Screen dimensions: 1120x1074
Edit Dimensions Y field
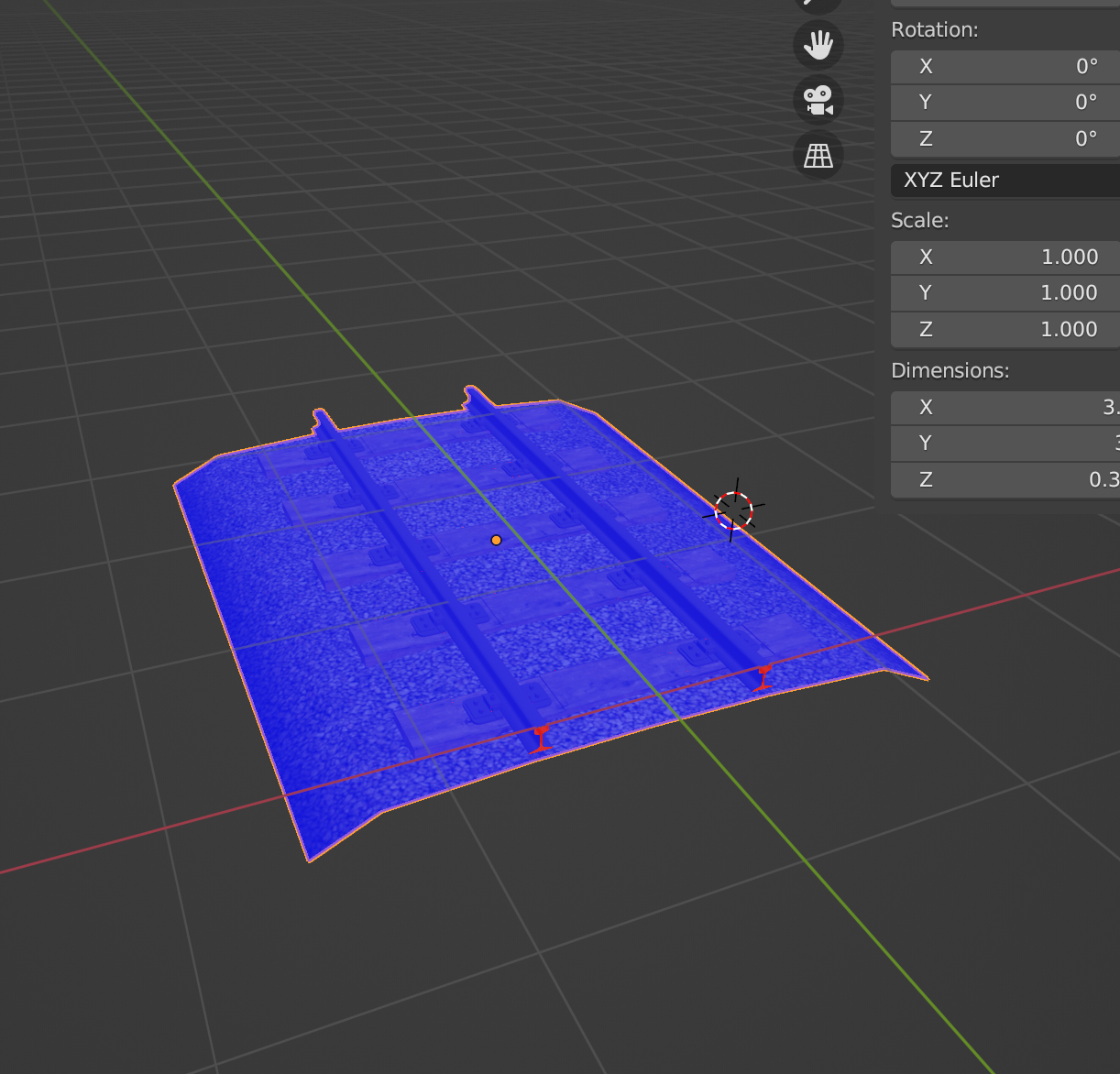point(1005,444)
